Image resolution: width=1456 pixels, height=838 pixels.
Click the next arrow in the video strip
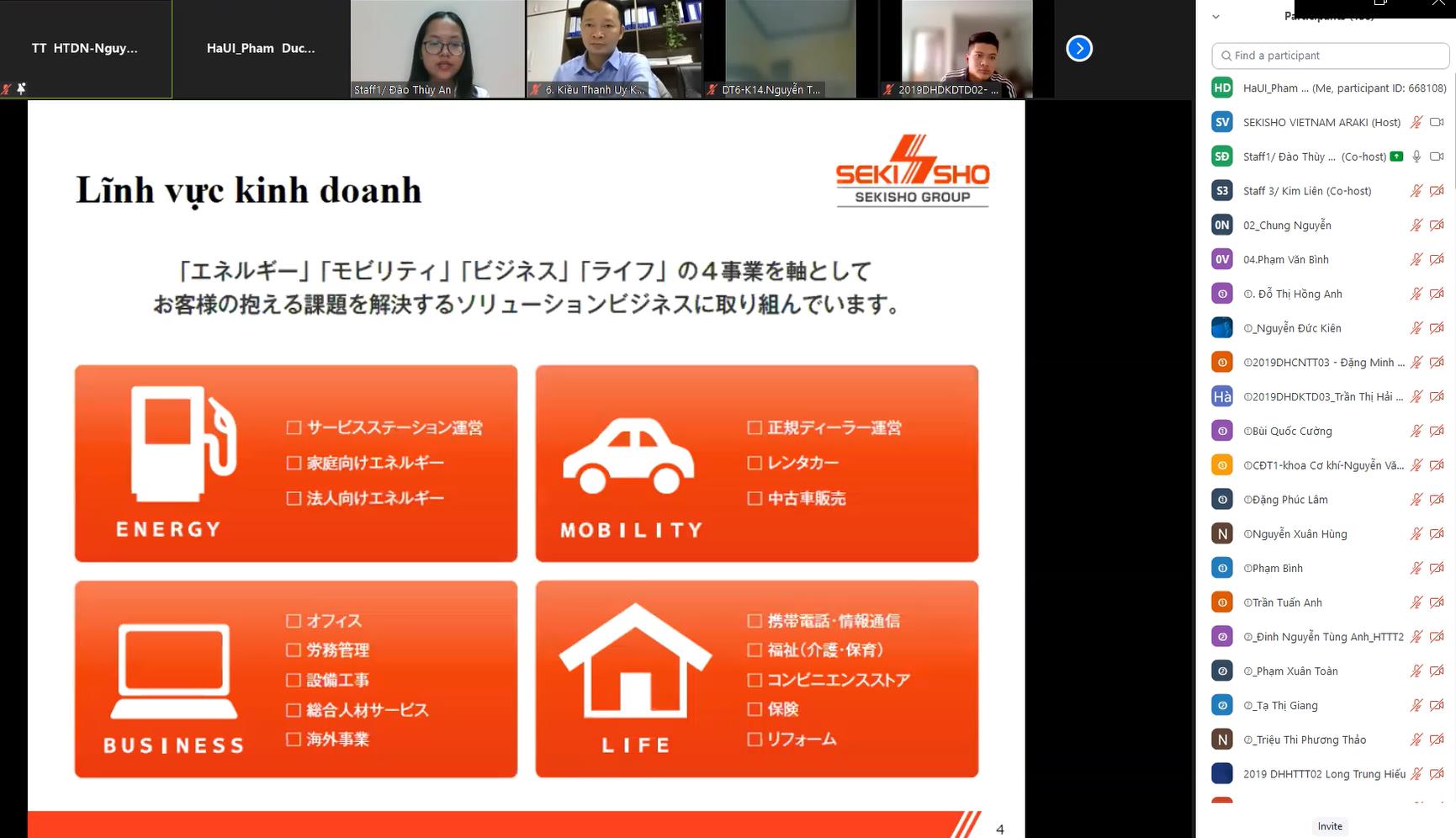(1079, 49)
